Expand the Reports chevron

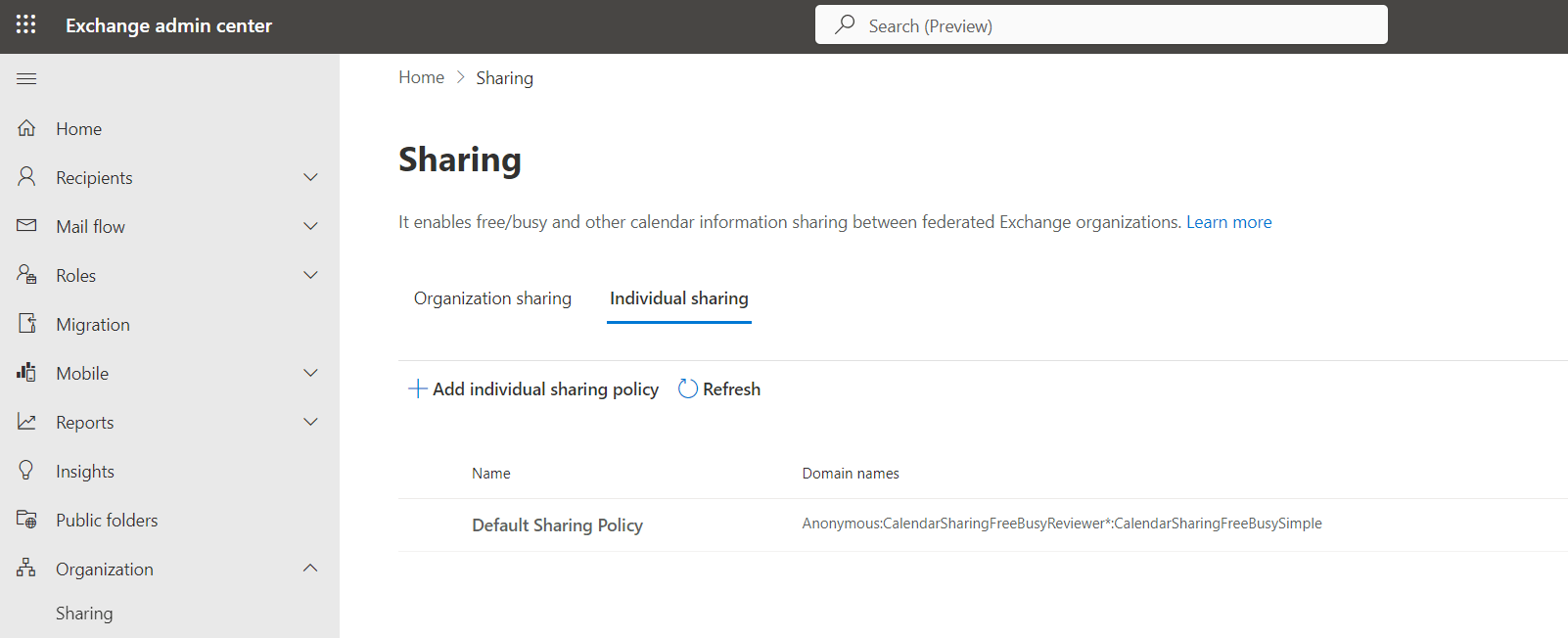310,422
